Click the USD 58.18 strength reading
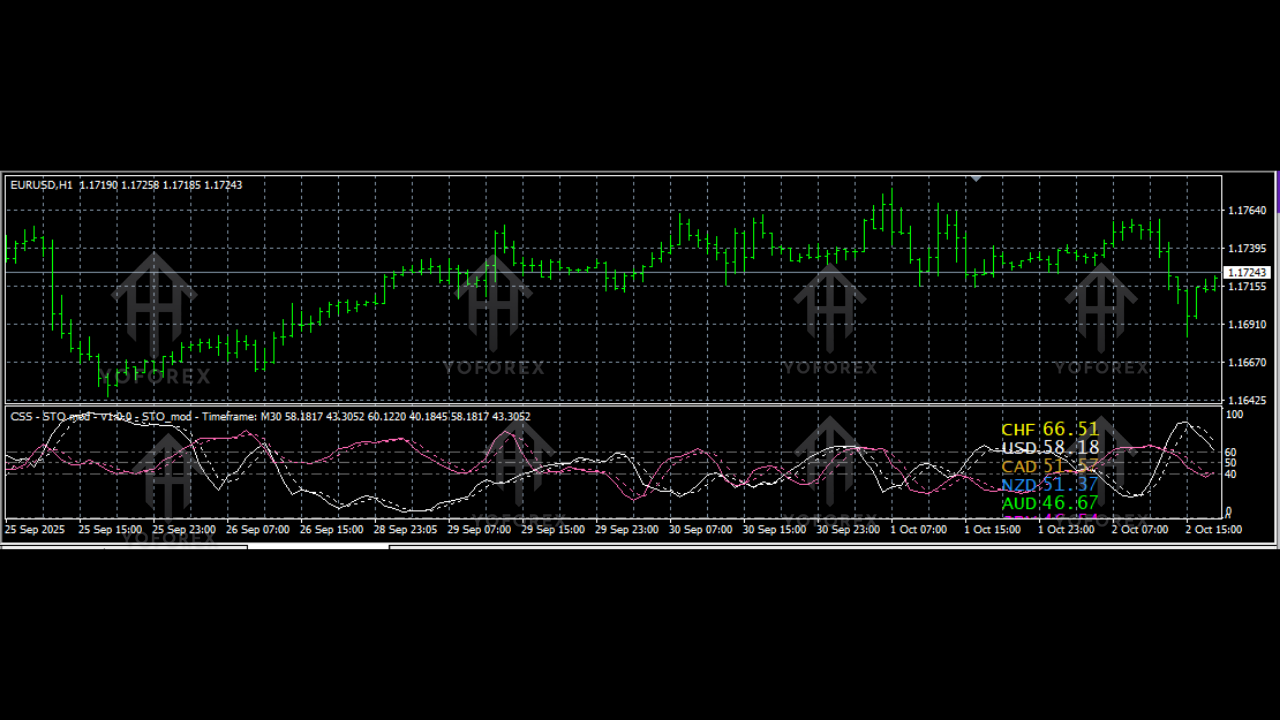 tap(1050, 448)
